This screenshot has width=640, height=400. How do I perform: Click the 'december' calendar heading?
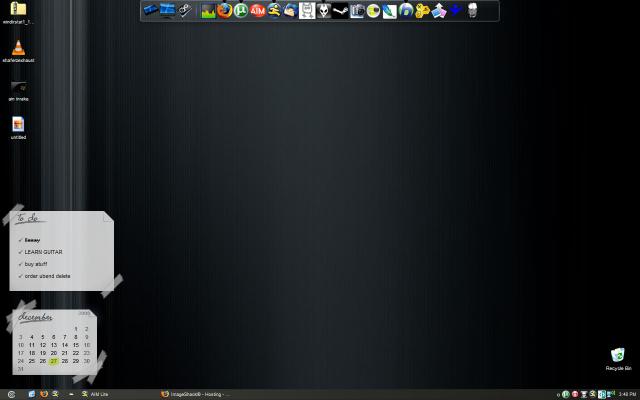[35, 317]
